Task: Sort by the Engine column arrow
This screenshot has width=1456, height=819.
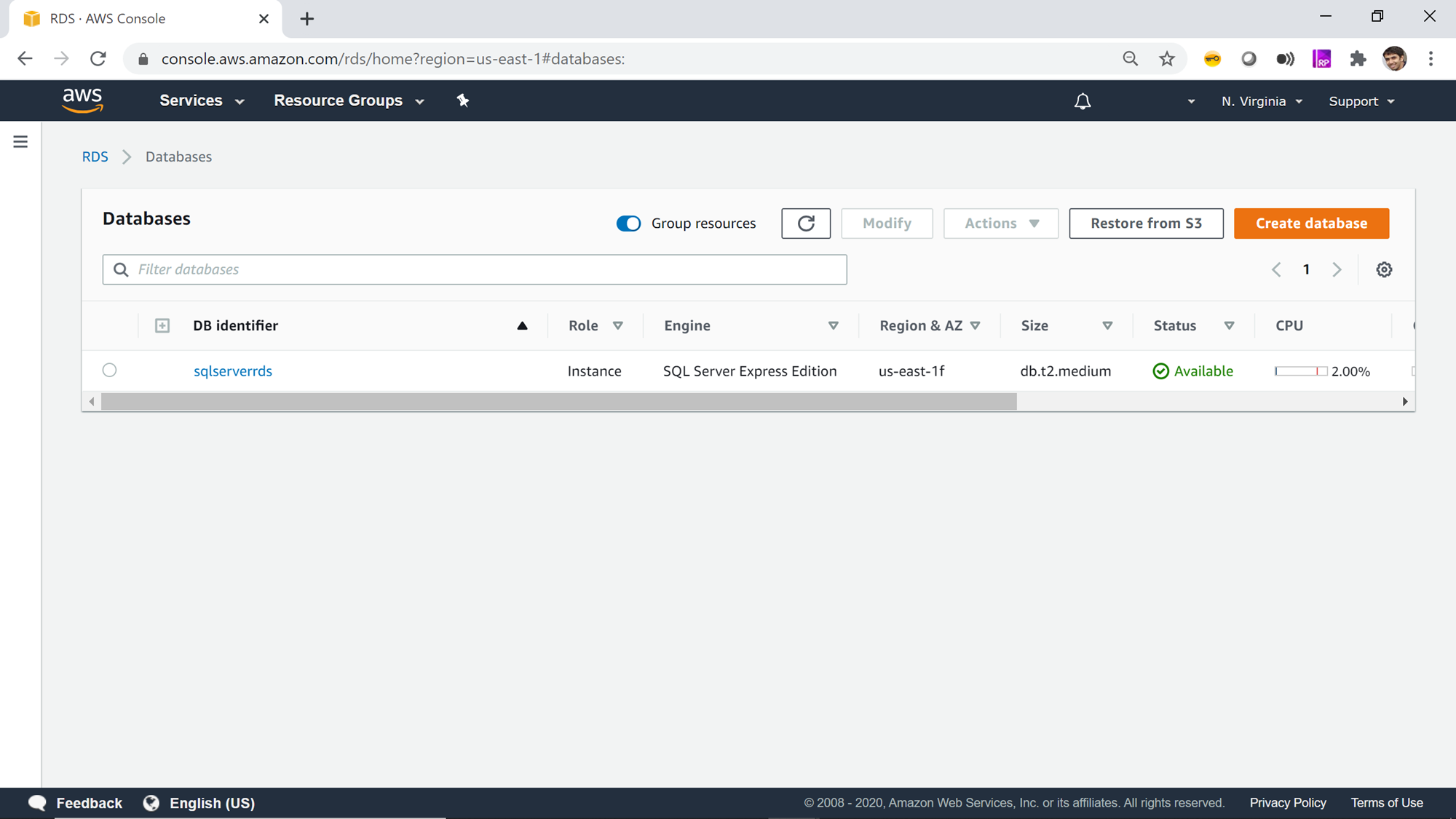Action: coord(833,325)
